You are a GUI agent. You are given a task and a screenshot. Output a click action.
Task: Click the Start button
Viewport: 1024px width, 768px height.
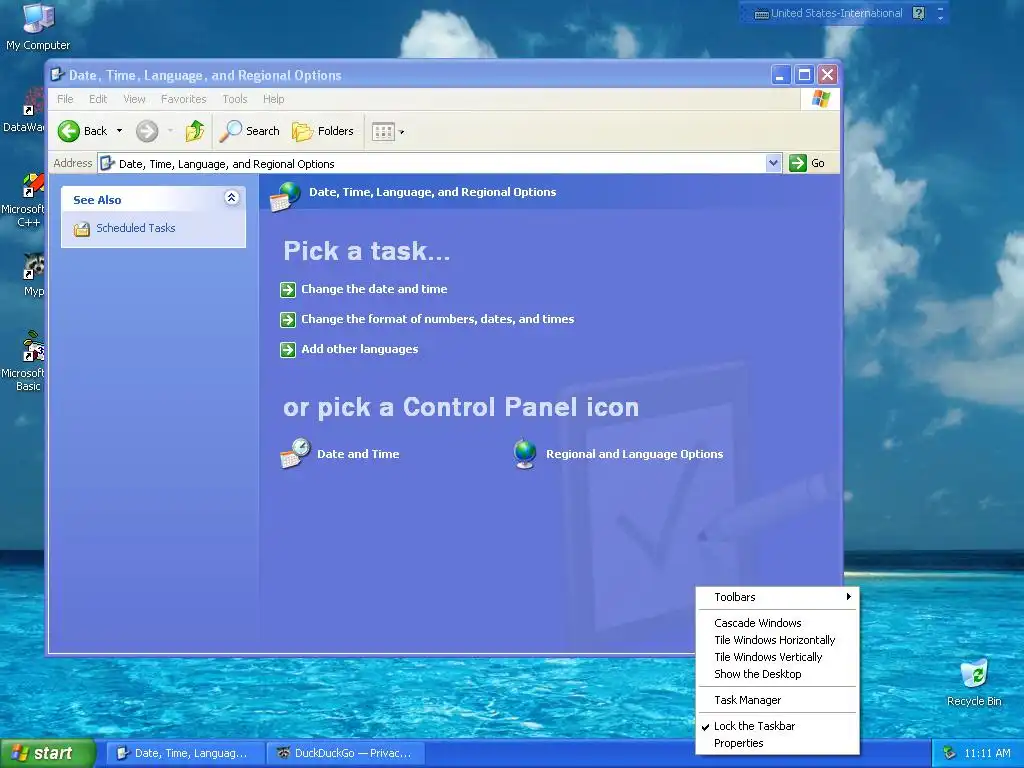(47, 753)
